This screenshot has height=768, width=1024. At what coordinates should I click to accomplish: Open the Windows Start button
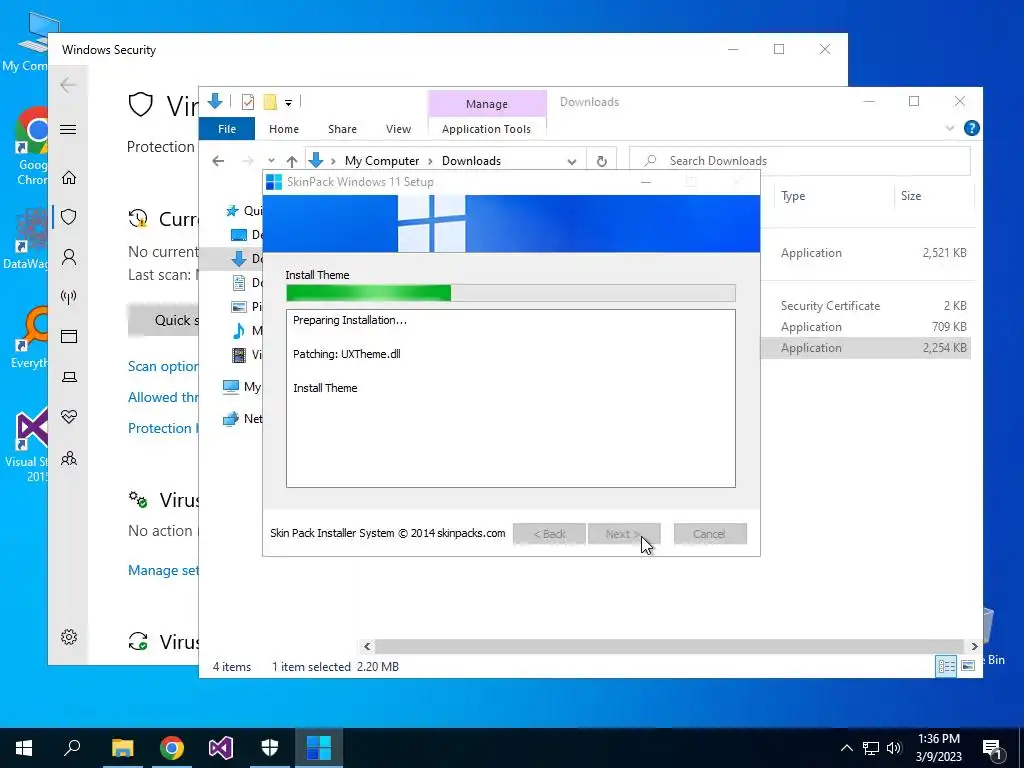click(24, 748)
